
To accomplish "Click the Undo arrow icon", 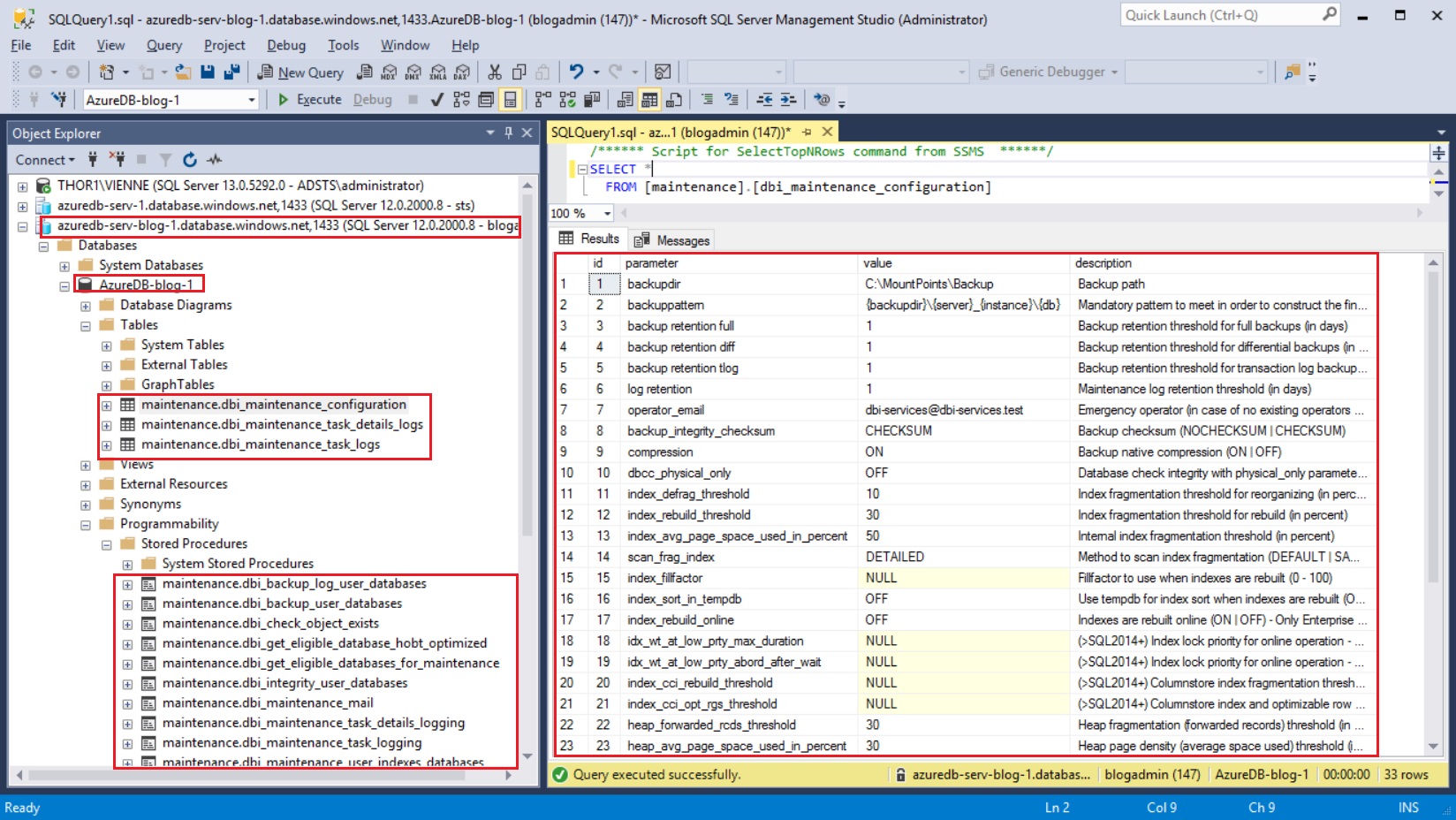I will [x=576, y=72].
